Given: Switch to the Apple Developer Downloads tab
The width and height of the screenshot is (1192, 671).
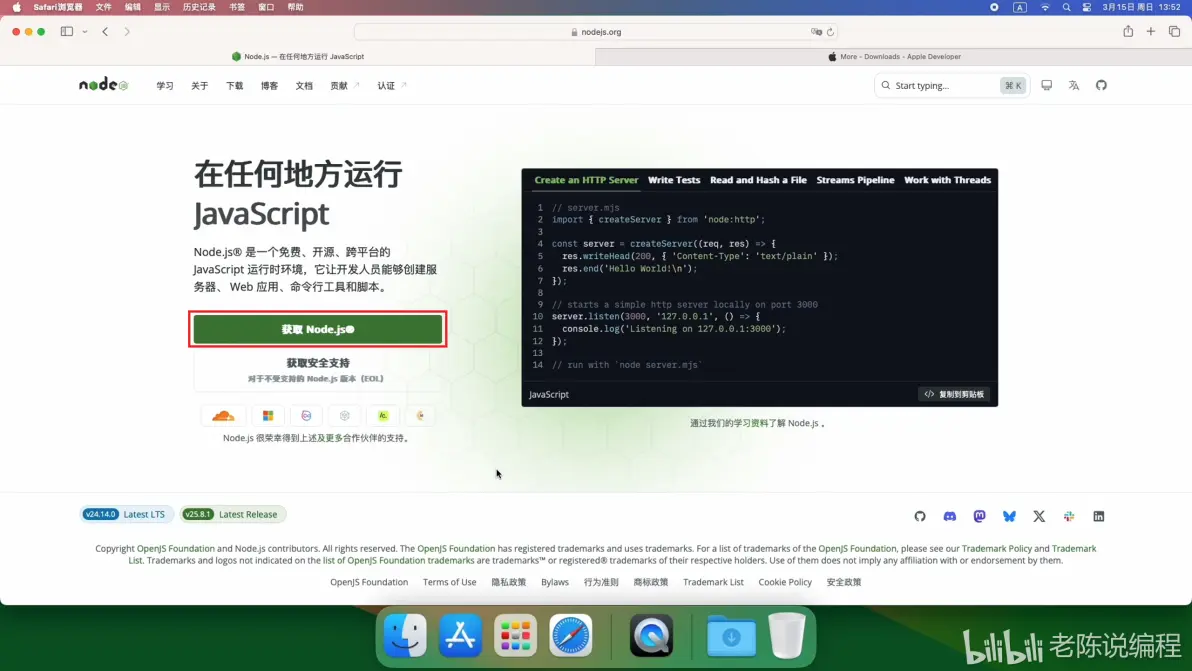Looking at the screenshot, I should coord(893,56).
